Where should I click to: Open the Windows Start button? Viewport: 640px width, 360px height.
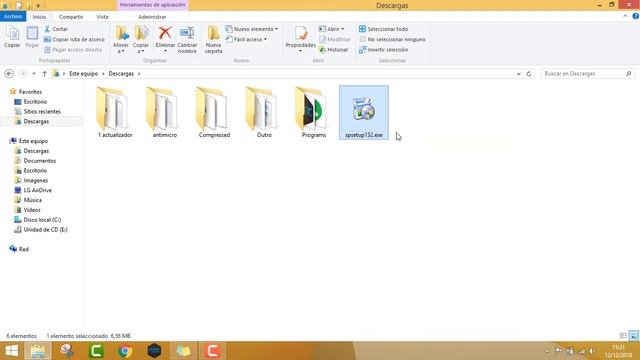point(11,351)
